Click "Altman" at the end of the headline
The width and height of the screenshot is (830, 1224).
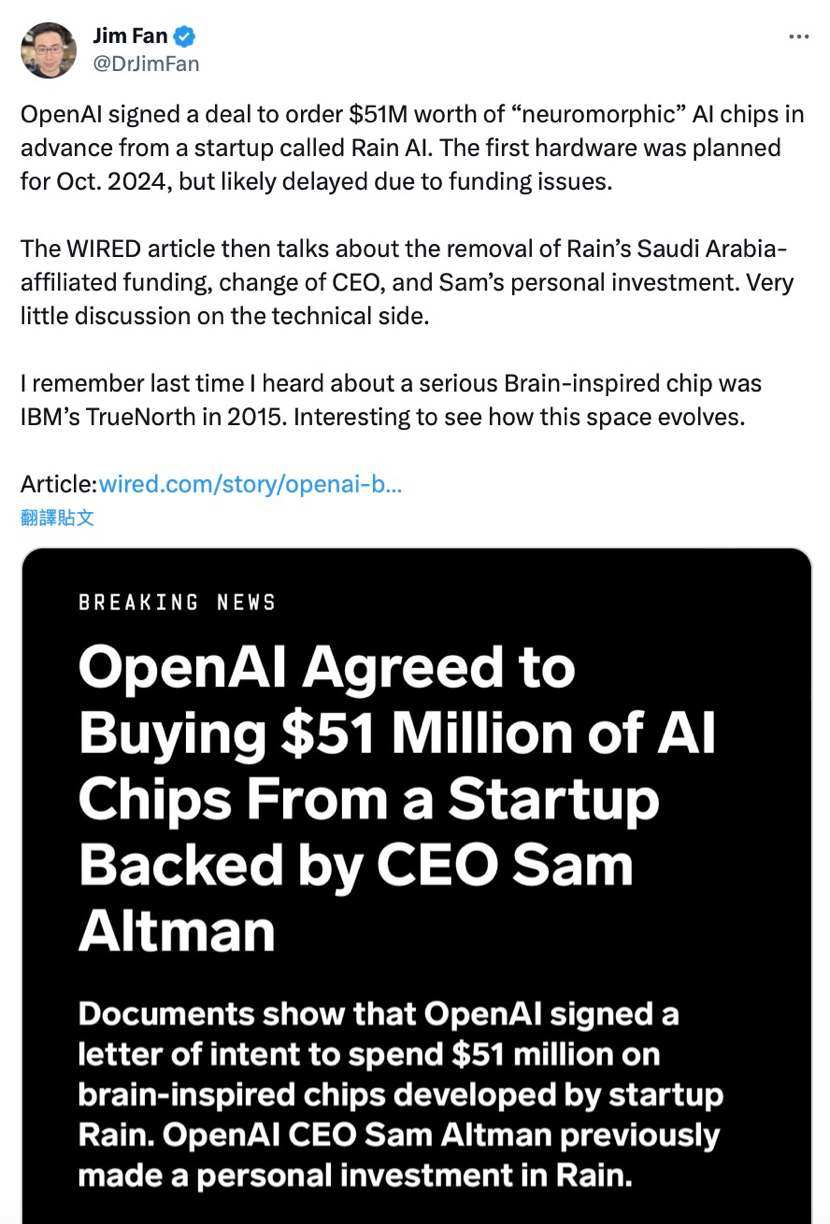coord(176,930)
